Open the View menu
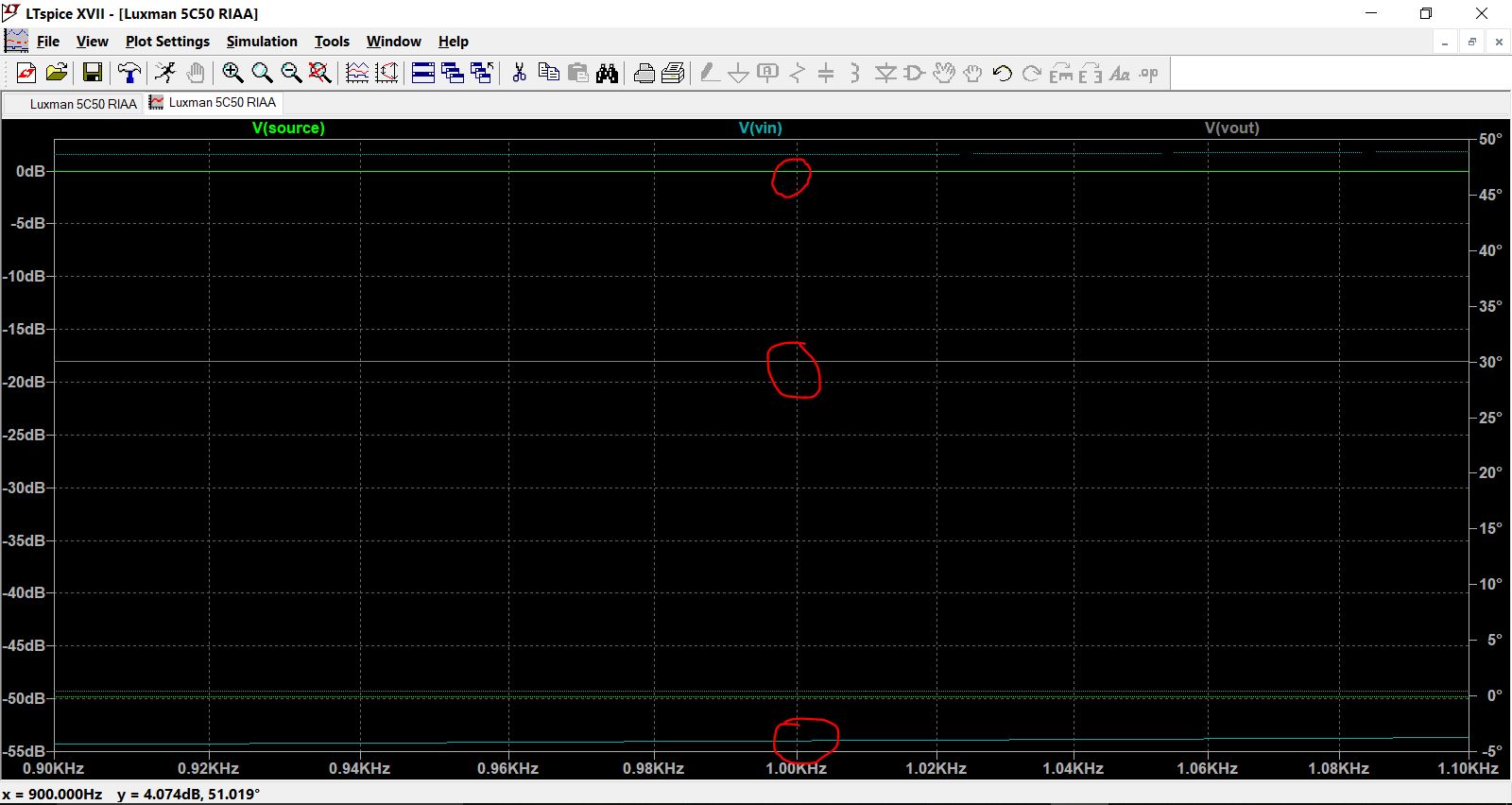 [x=93, y=42]
